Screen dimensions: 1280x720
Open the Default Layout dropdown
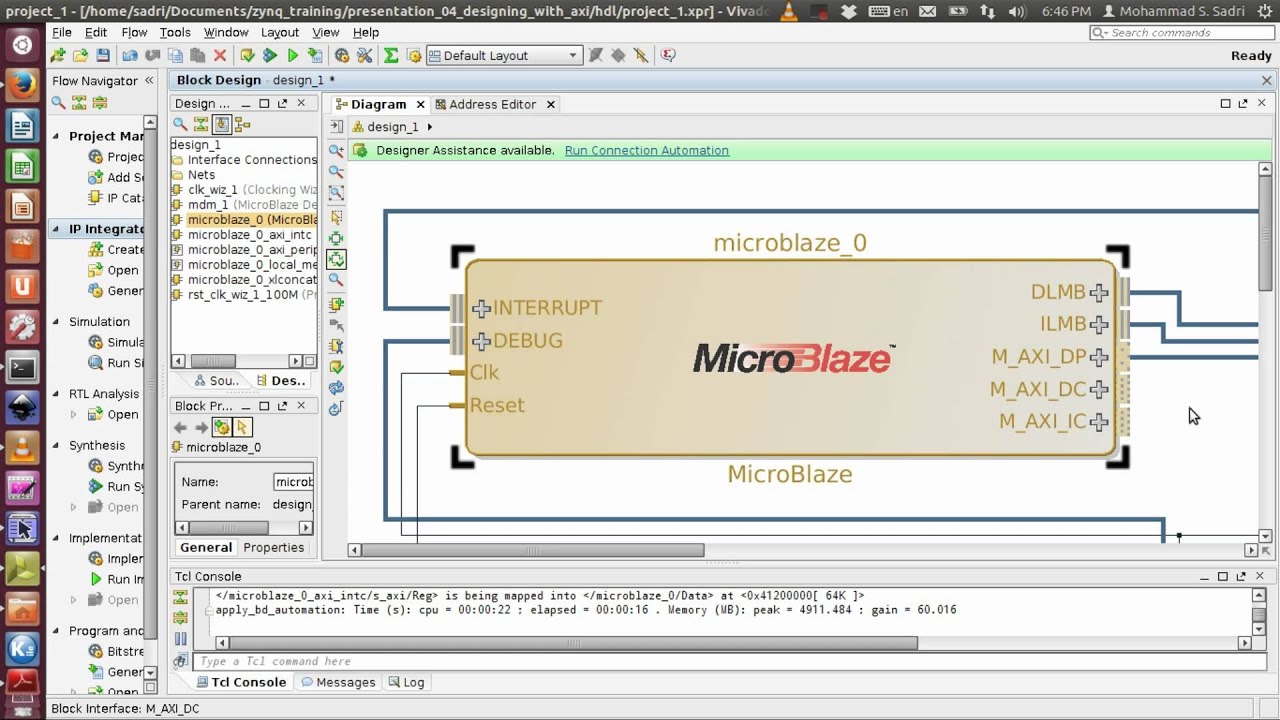[504, 56]
